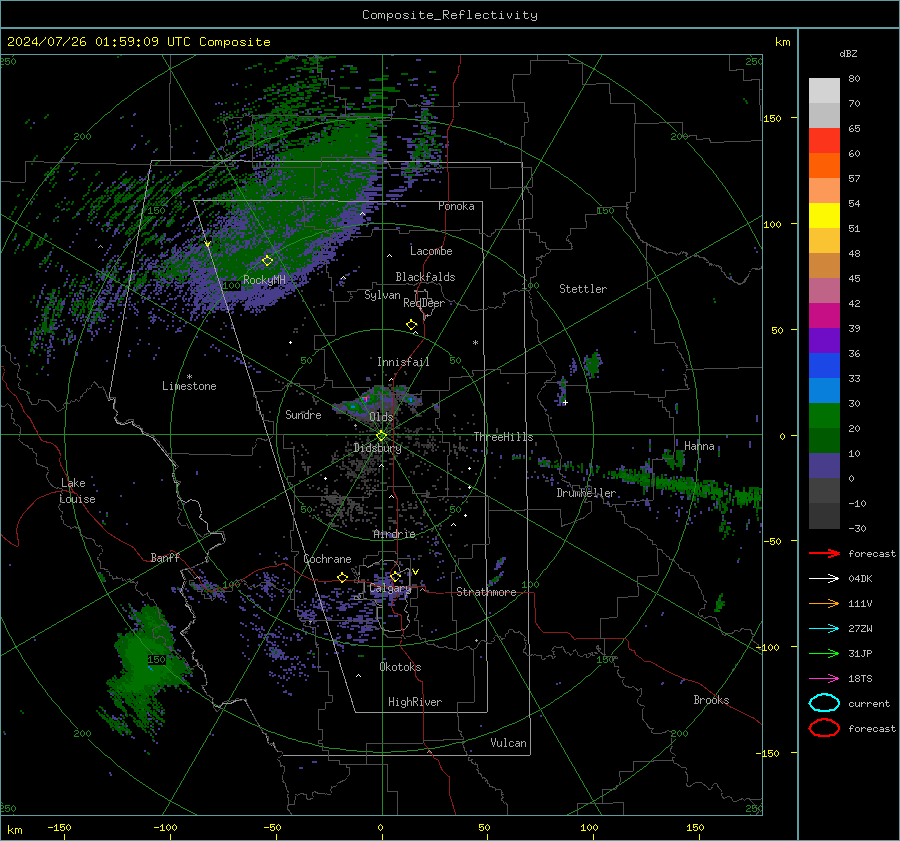The image size is (900, 841).
Task: Click the purple 39-36 dBZ swatch
Action: tap(824, 341)
